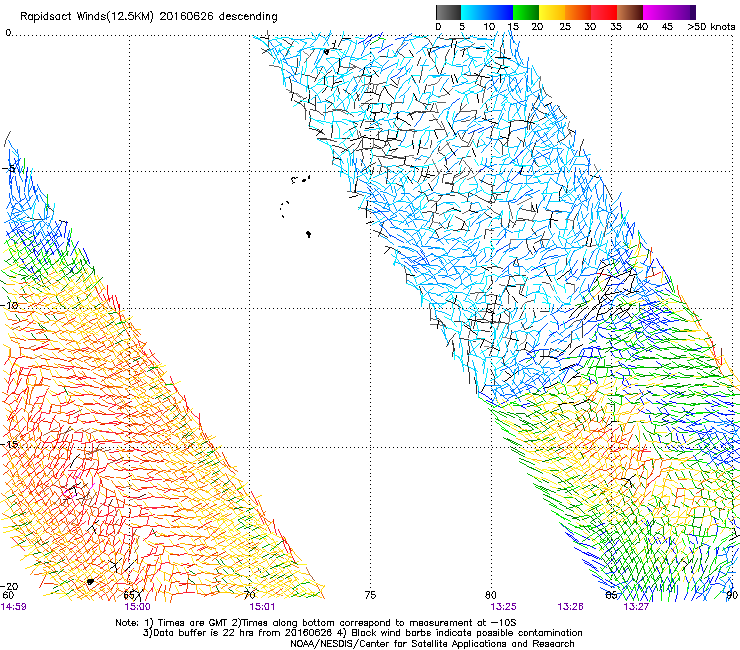740x650 pixels.
Task: Select the gray 0–5 knots legend segment
Action: point(448,12)
